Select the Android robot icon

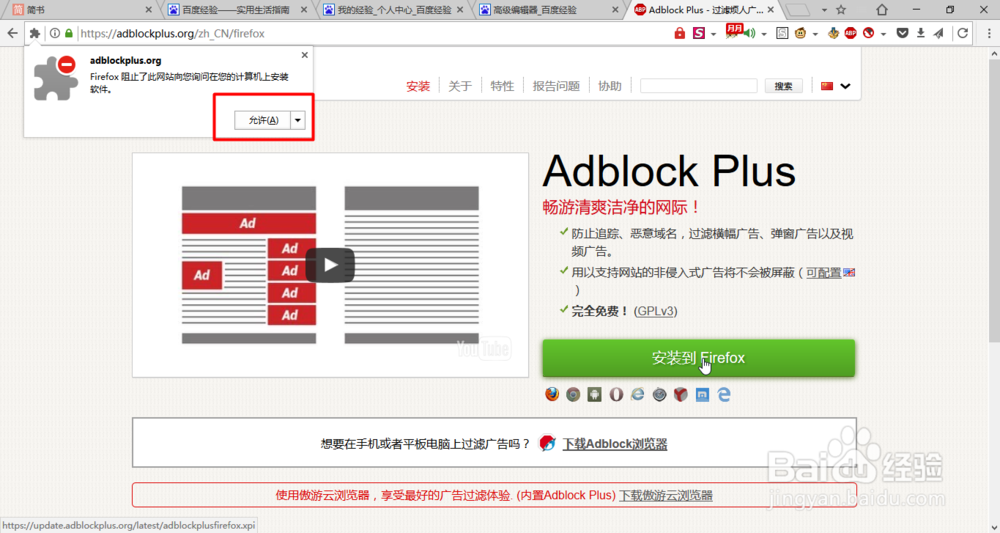[594, 395]
